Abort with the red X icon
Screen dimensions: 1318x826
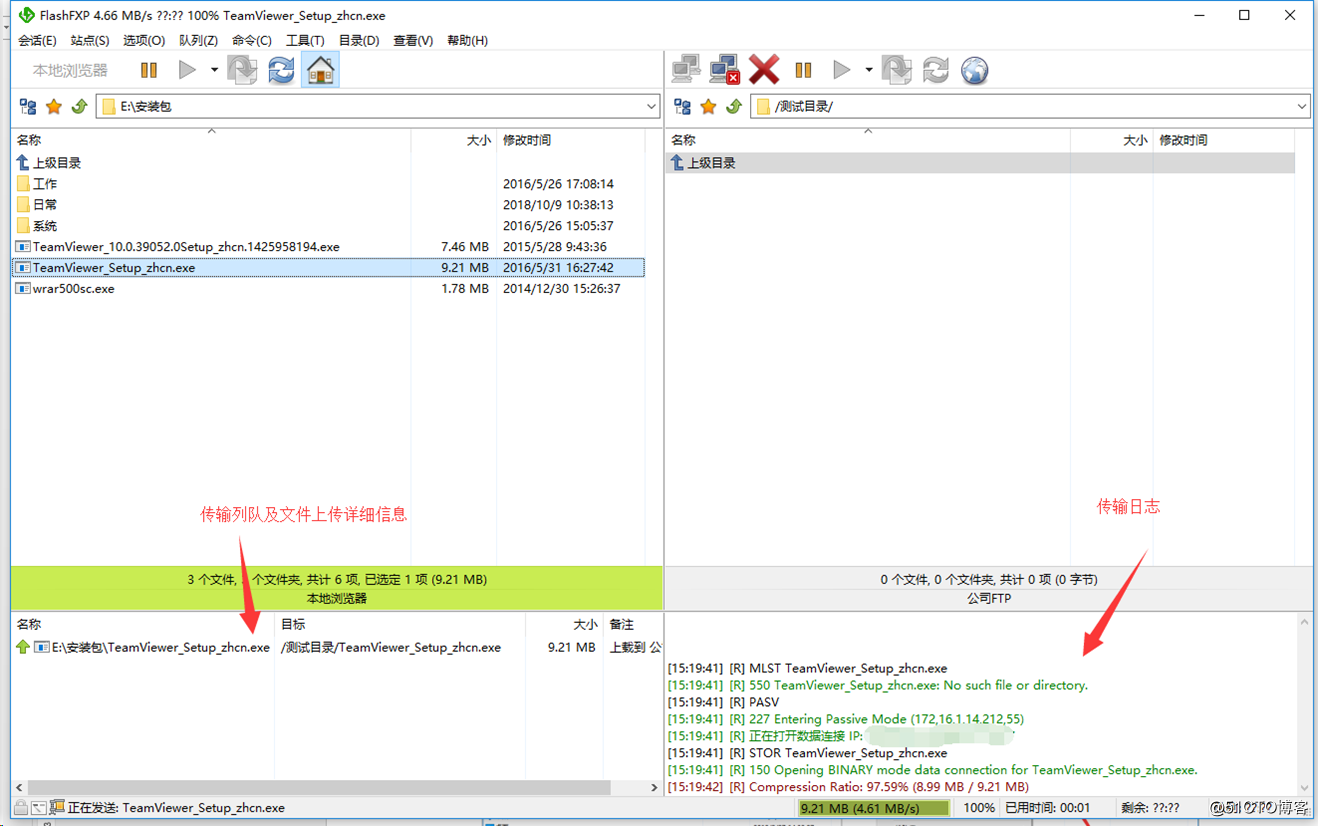point(764,70)
